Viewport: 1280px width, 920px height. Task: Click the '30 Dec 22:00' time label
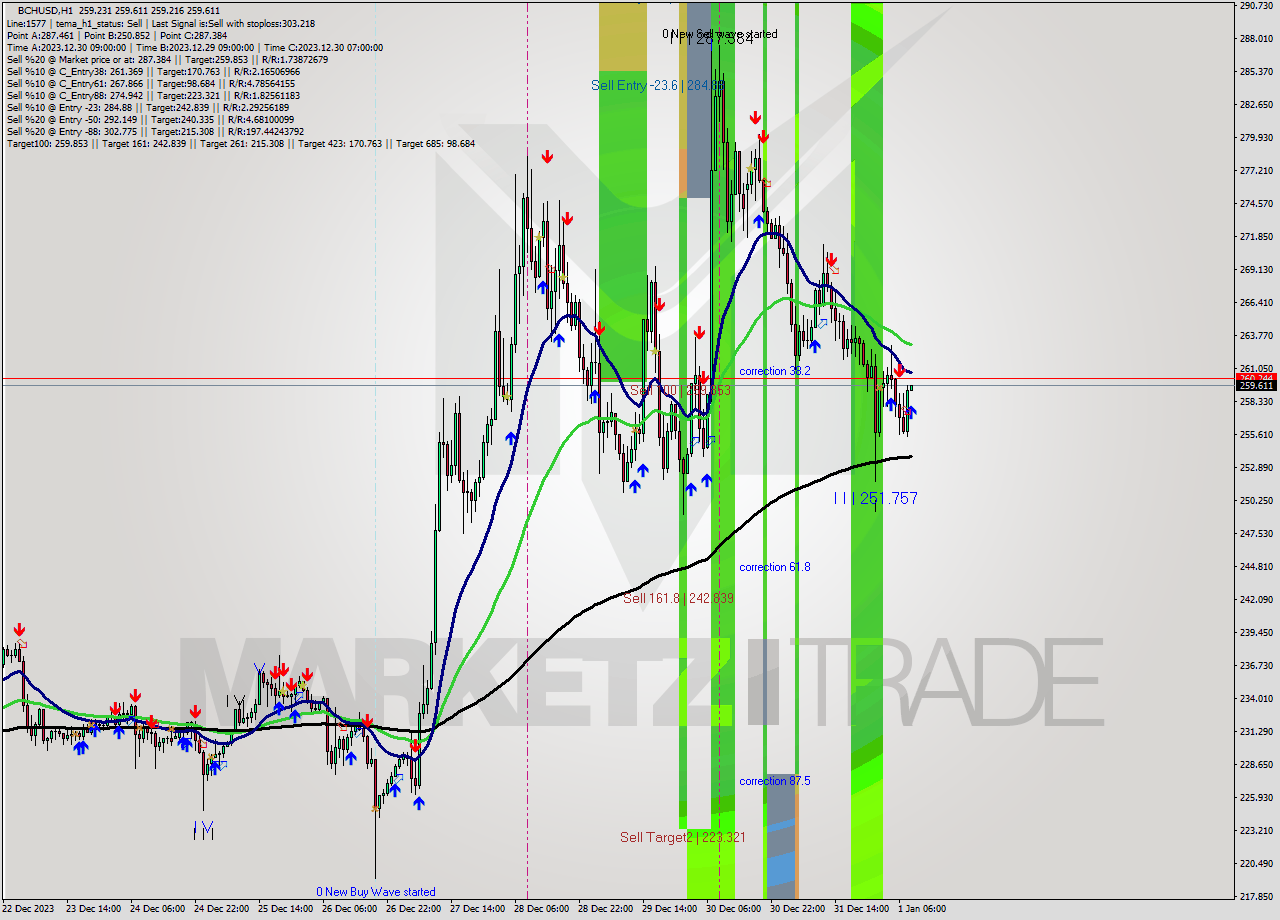coord(798,909)
